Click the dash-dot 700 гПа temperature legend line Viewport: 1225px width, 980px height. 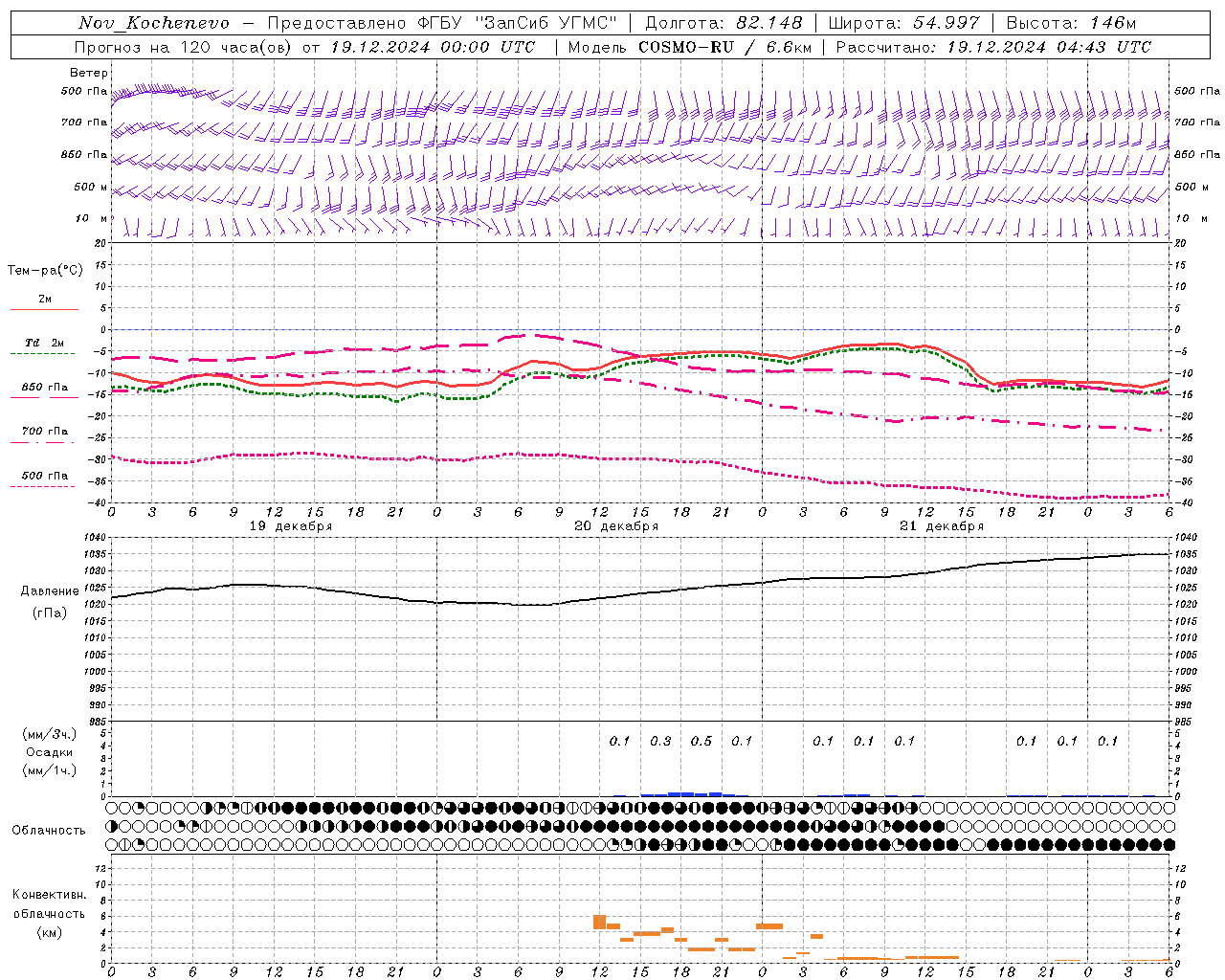pyautogui.click(x=43, y=442)
